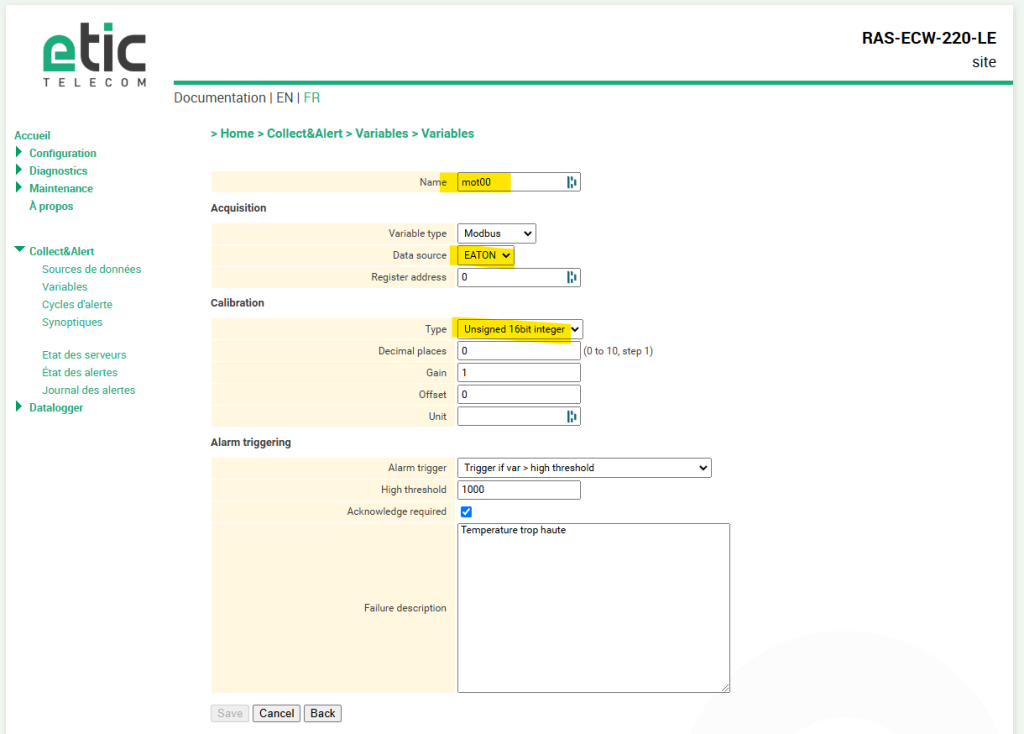Expand the Maintenance menu arrow
The image size is (1024, 734).
19,187
